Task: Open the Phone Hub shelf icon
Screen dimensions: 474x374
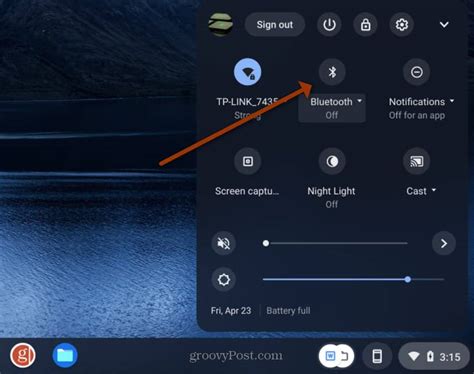Action: 377,356
